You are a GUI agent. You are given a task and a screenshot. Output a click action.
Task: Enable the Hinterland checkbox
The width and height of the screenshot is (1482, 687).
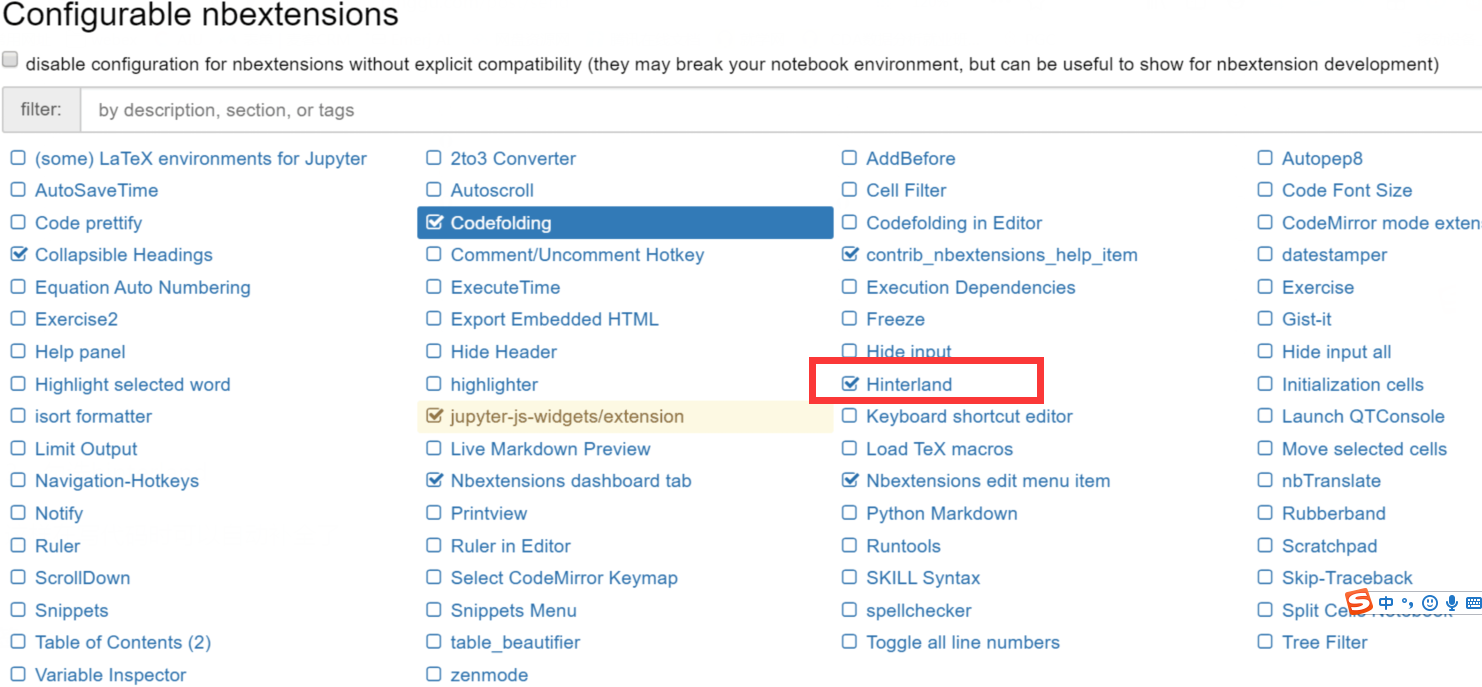click(850, 384)
